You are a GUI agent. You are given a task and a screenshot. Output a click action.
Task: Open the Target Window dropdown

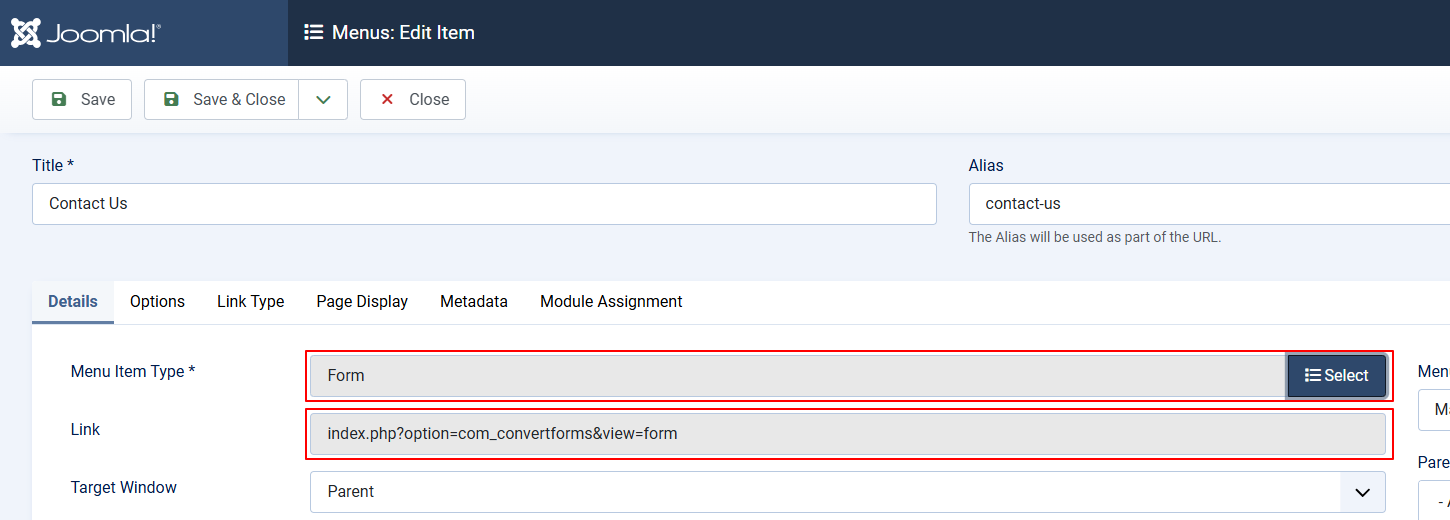tap(847, 492)
